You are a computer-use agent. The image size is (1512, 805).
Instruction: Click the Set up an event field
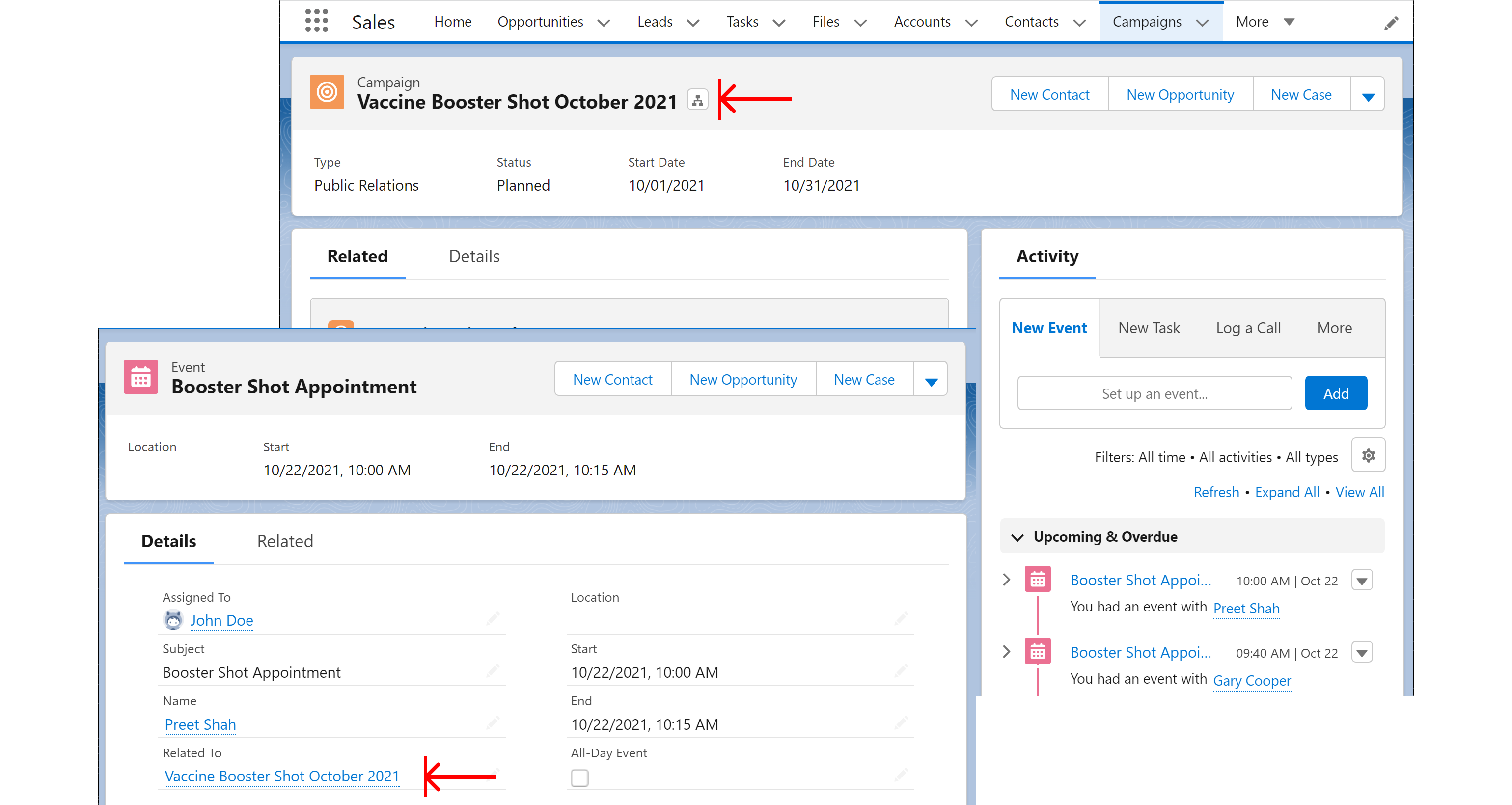coord(1154,393)
